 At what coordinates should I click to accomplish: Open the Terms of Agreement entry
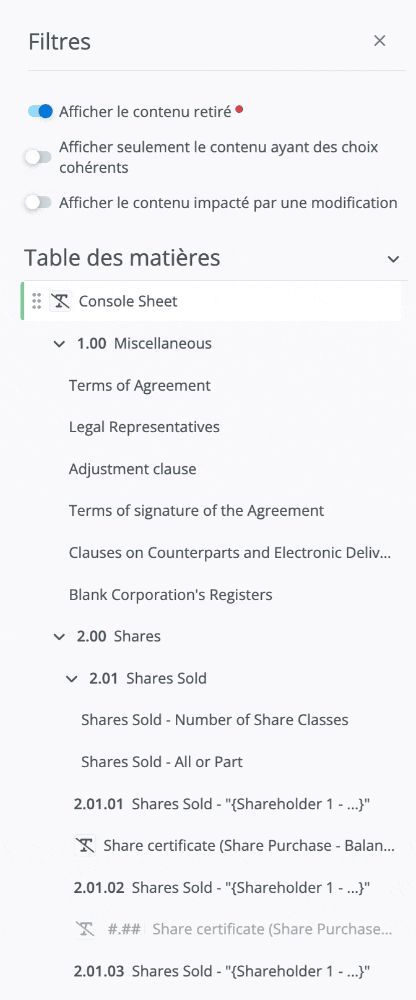click(x=140, y=385)
